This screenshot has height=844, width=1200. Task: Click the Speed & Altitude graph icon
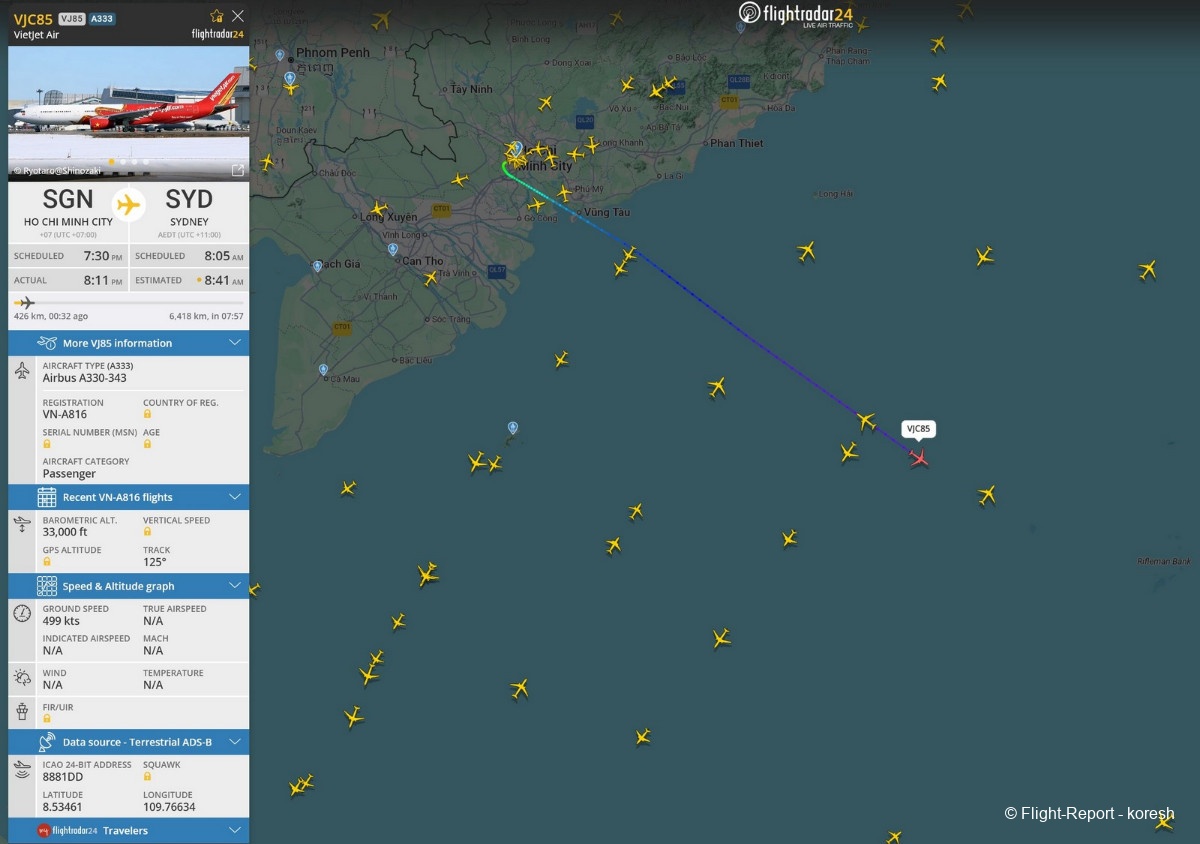(x=47, y=586)
